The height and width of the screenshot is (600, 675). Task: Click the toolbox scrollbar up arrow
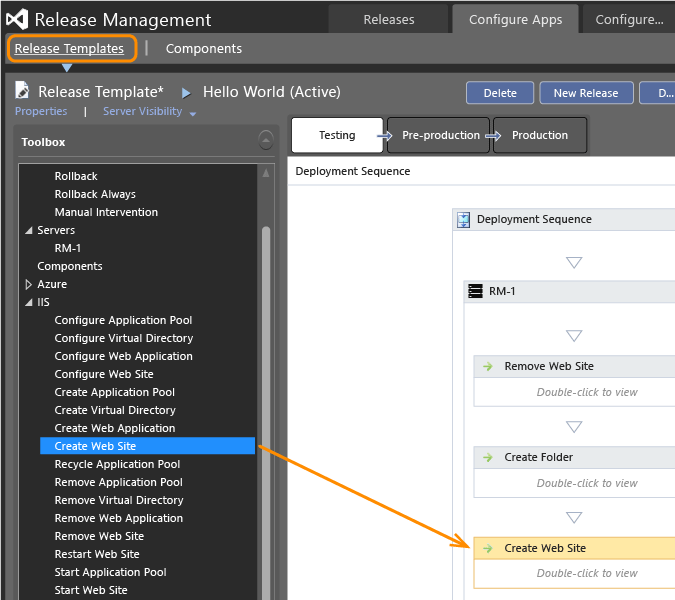(266, 173)
